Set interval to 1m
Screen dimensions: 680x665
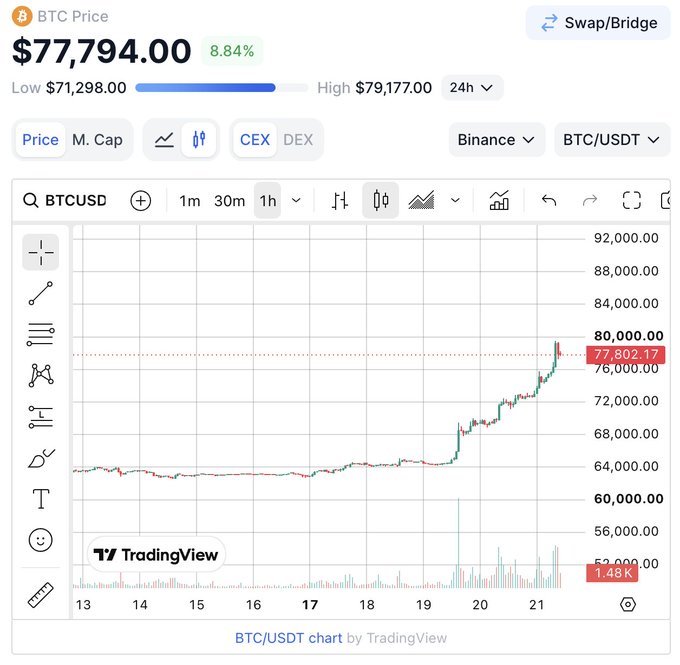(190, 201)
